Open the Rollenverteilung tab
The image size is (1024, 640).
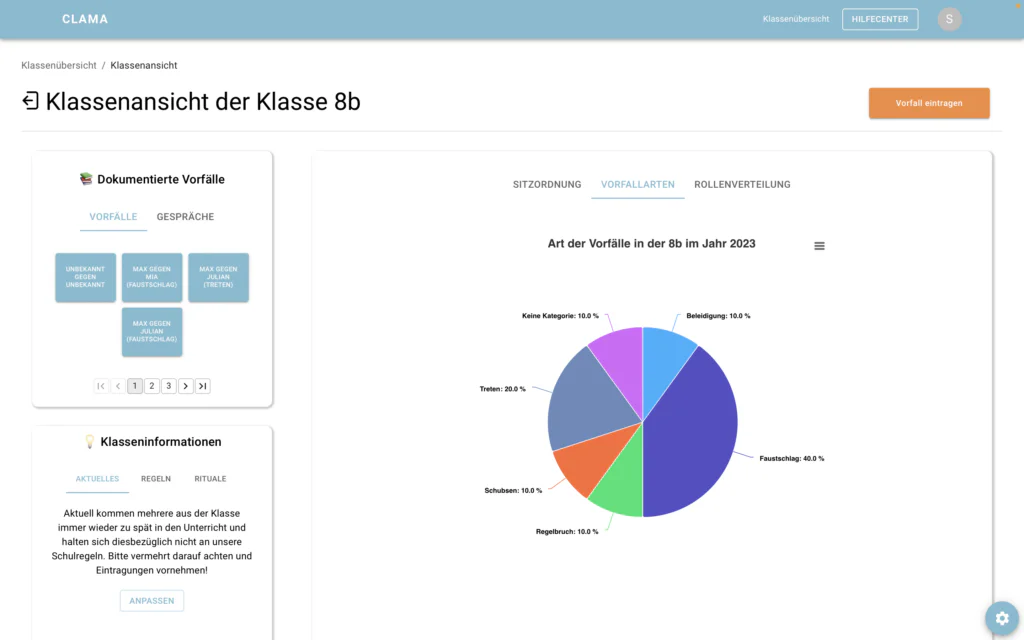(x=742, y=185)
